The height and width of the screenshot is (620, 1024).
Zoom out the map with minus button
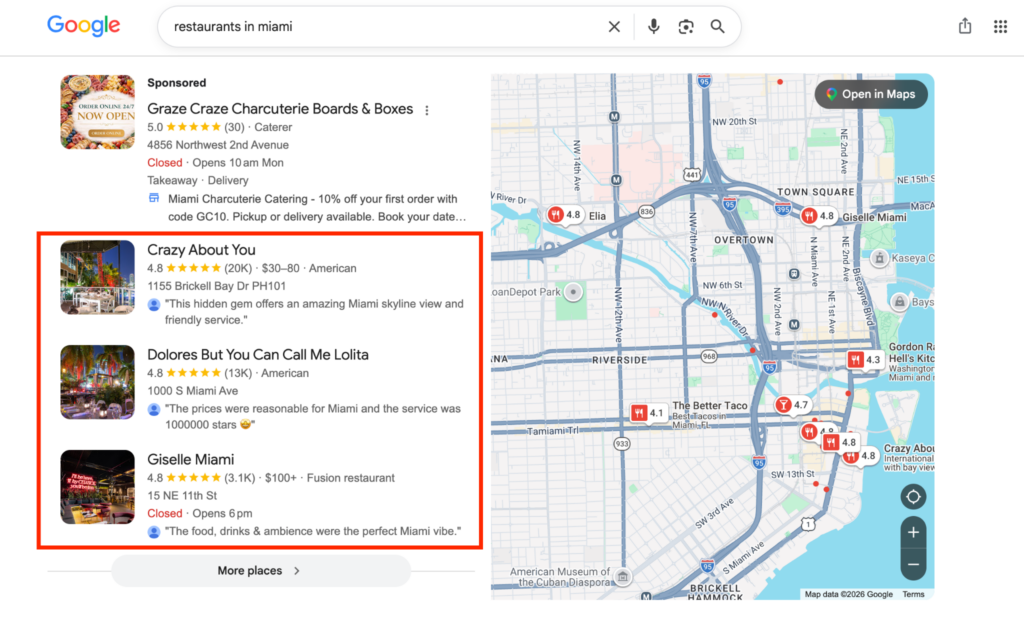click(913, 564)
